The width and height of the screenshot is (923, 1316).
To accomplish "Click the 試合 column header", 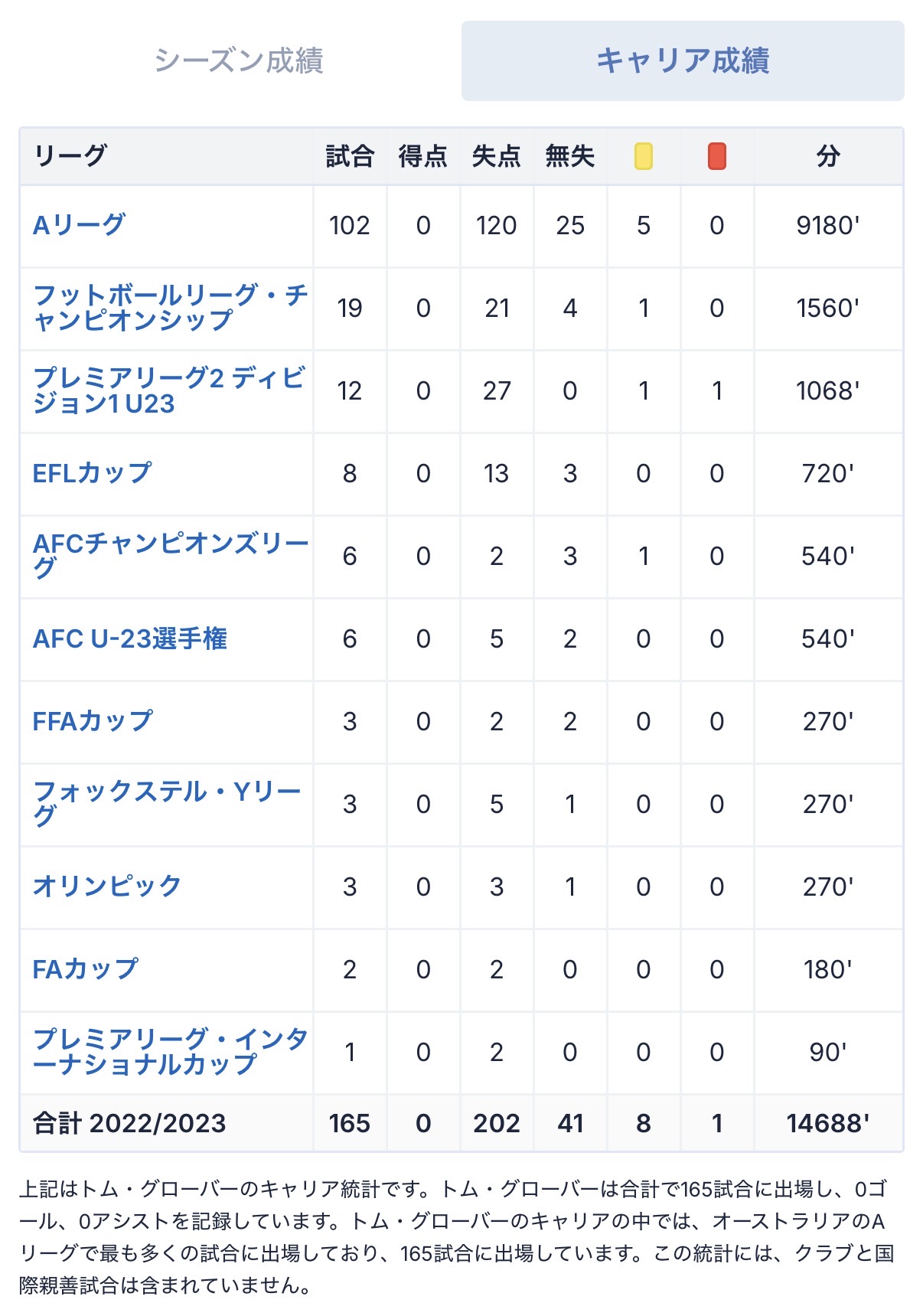I will [x=350, y=156].
